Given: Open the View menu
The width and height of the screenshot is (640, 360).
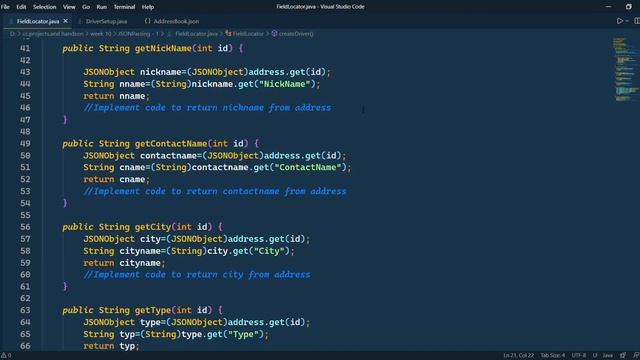Looking at the screenshot, I should point(69,7).
